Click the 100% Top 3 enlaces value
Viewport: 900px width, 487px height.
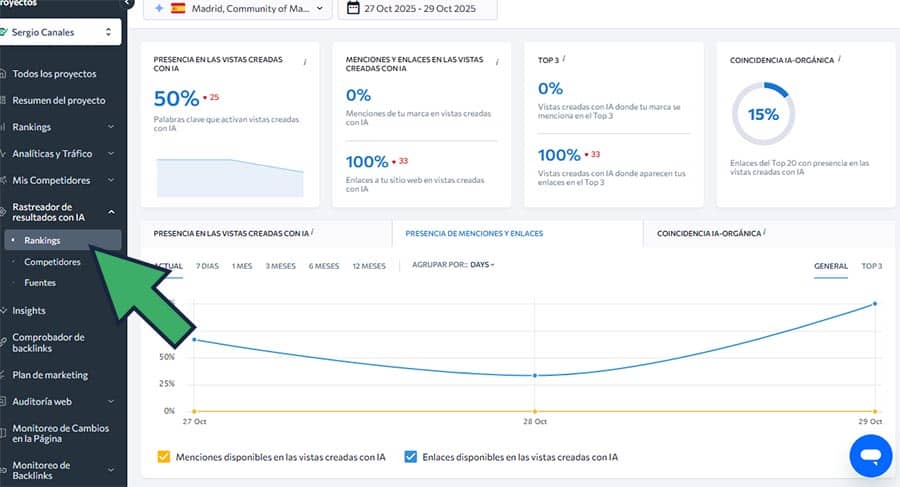pyautogui.click(x=559, y=155)
